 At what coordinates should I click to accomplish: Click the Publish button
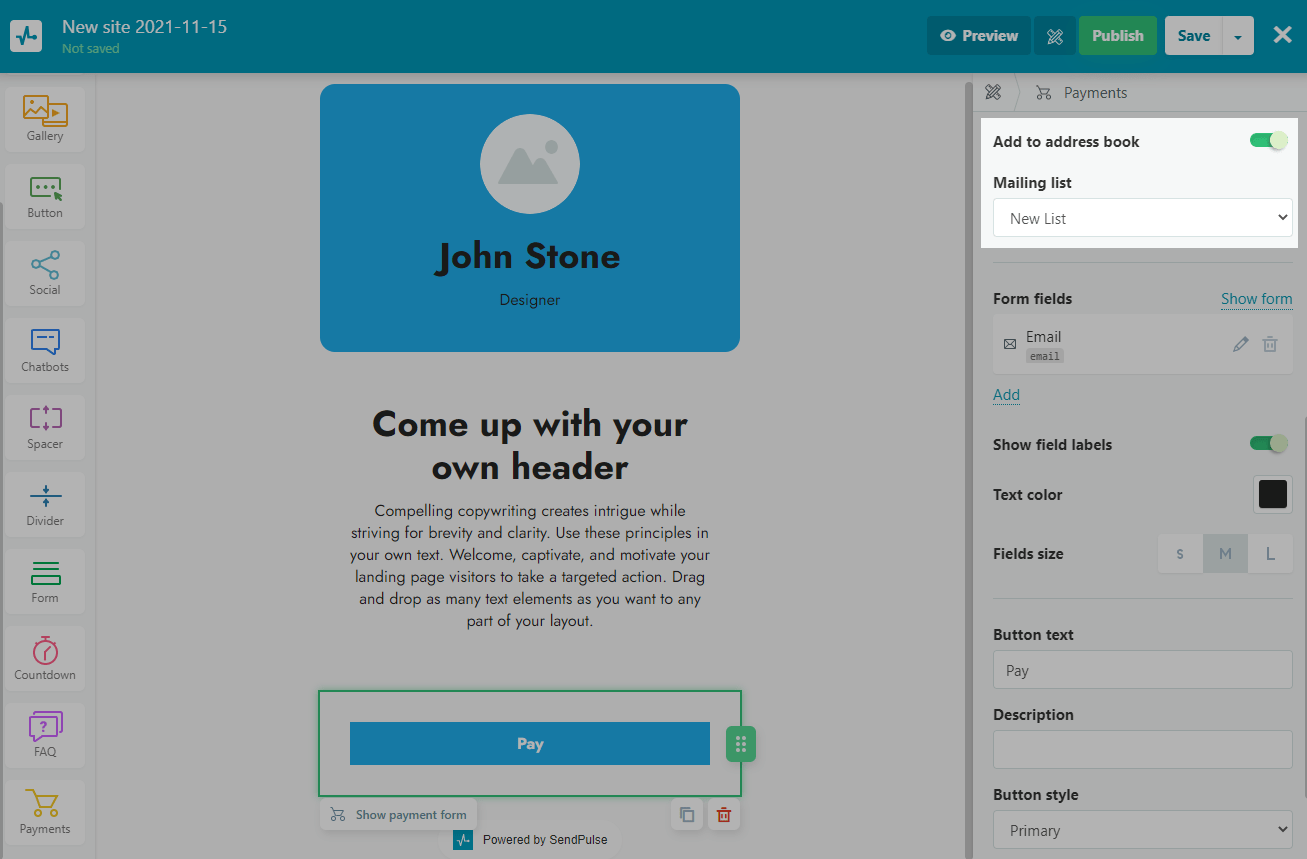tap(1117, 36)
